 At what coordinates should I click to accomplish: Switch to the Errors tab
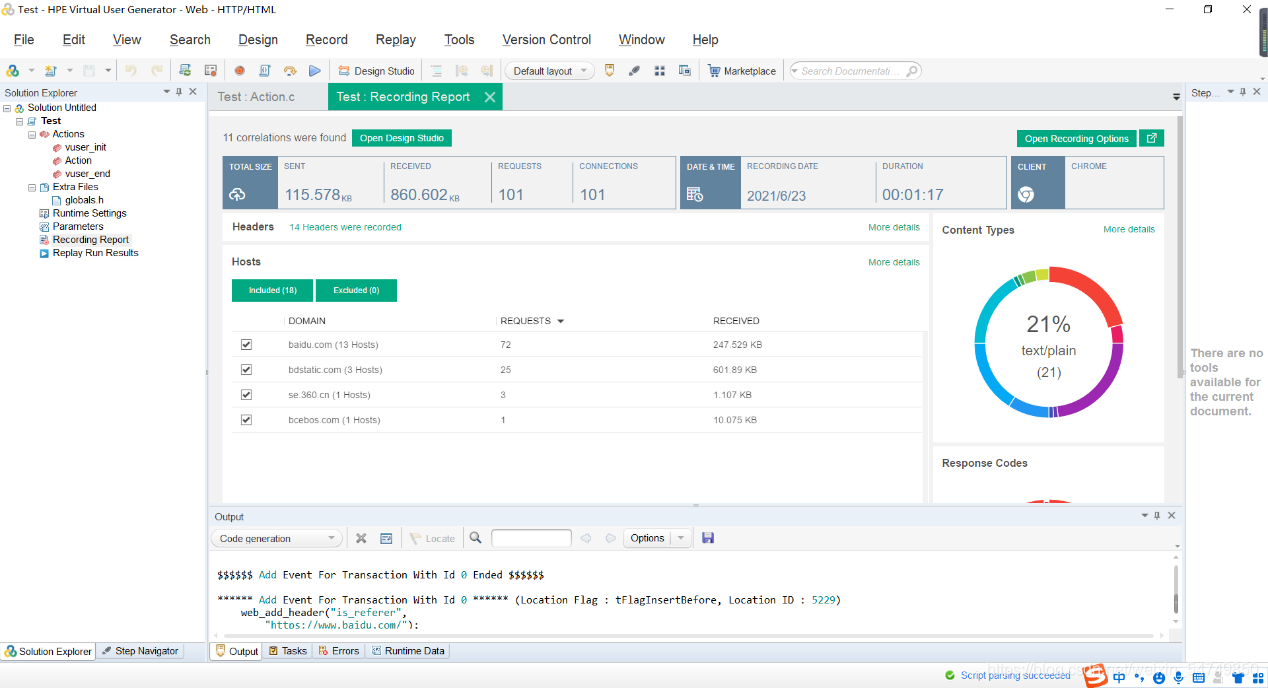click(338, 651)
